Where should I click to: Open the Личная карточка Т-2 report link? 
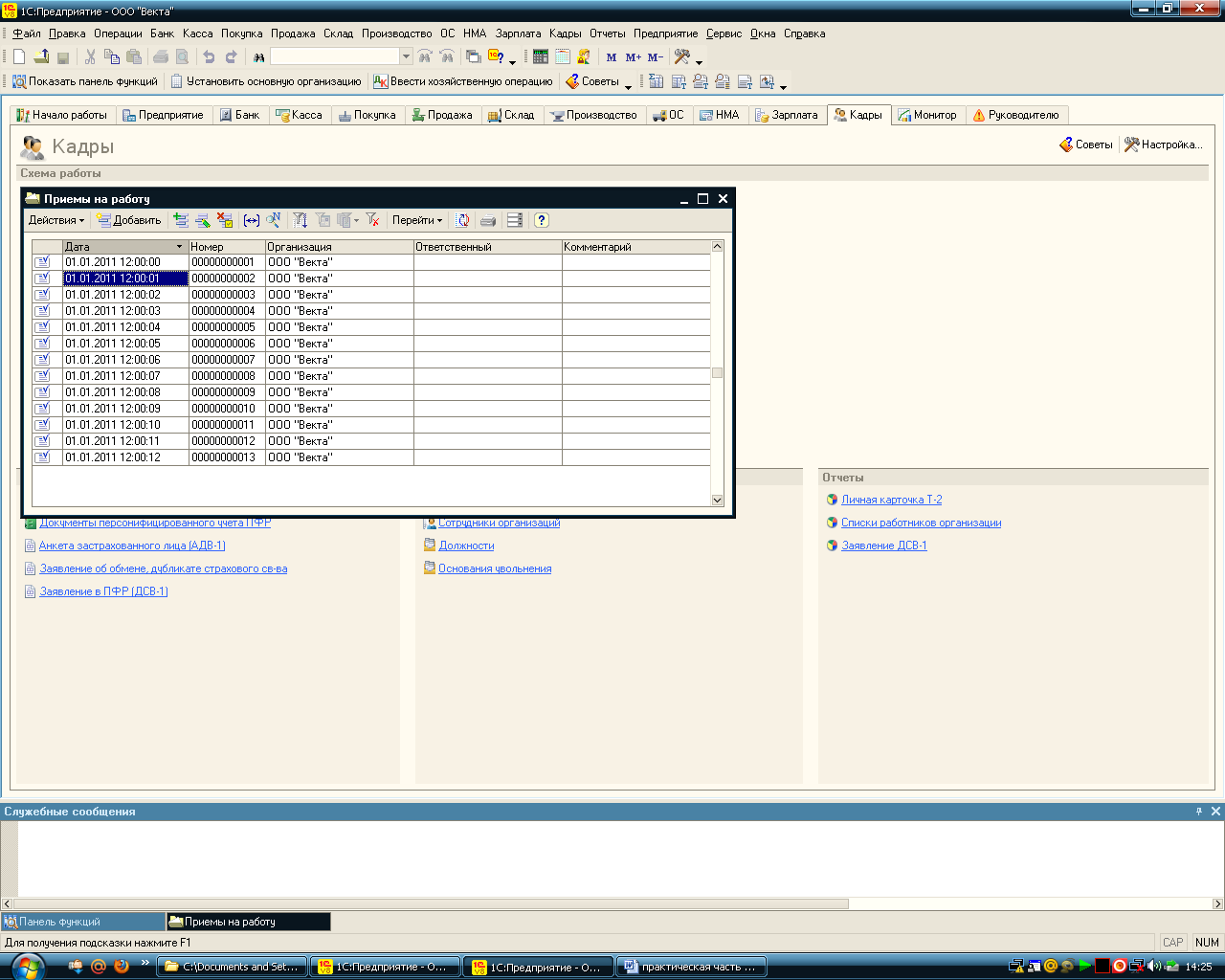891,500
